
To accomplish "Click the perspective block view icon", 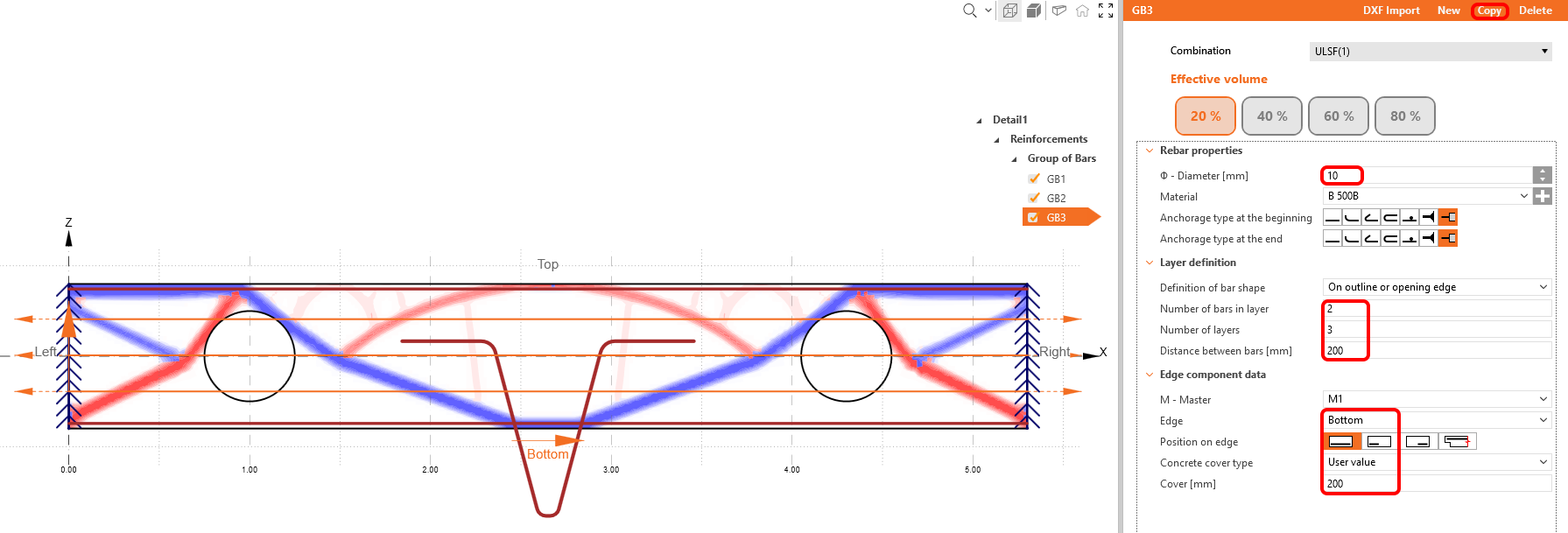I will [1059, 11].
